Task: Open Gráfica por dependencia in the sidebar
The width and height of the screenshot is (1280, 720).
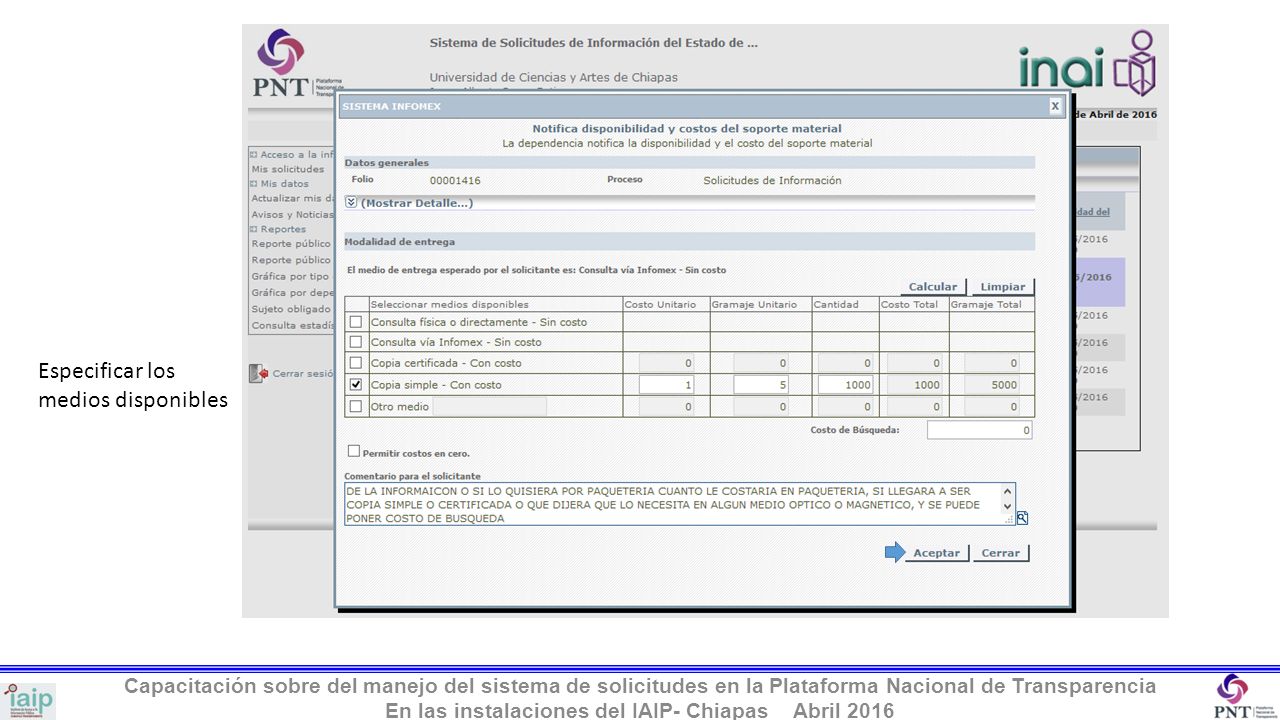Action: [292, 293]
